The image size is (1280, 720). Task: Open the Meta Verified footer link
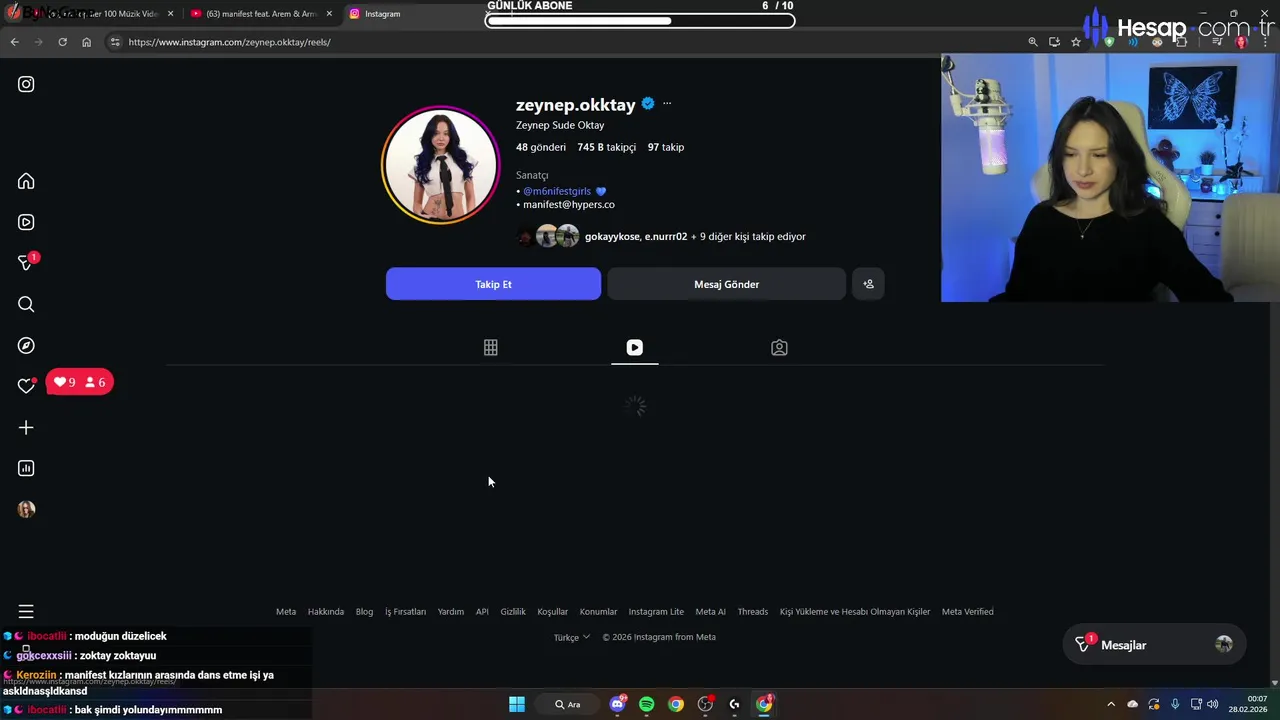tap(968, 612)
